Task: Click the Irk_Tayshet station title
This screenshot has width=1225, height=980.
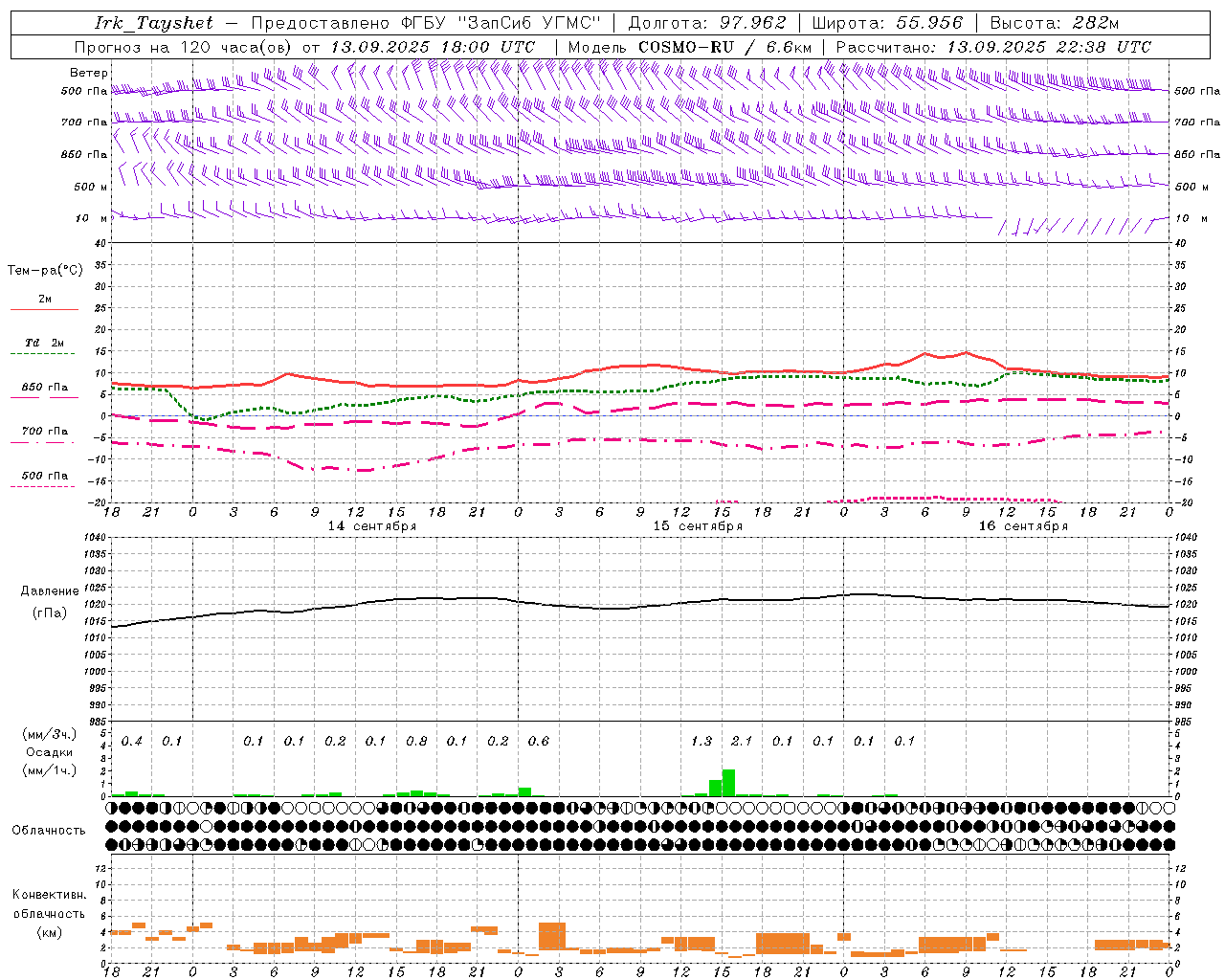Action: pyautogui.click(x=154, y=24)
